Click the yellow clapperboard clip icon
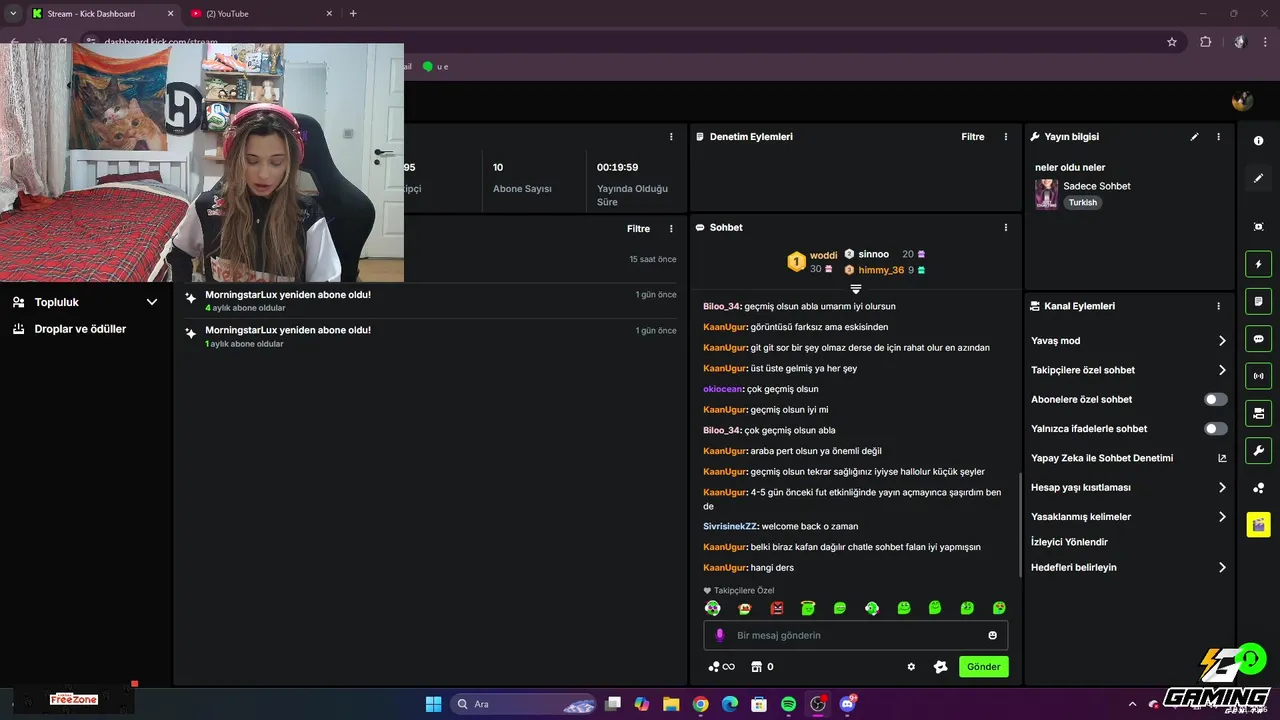 (1258, 524)
